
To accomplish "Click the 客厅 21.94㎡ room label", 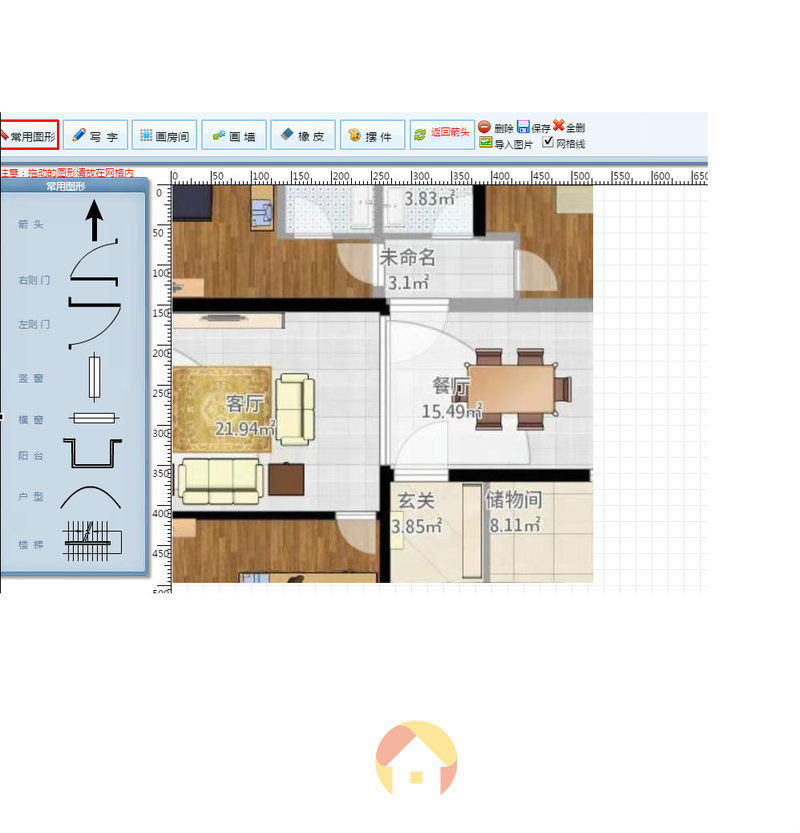I will pos(245,416).
